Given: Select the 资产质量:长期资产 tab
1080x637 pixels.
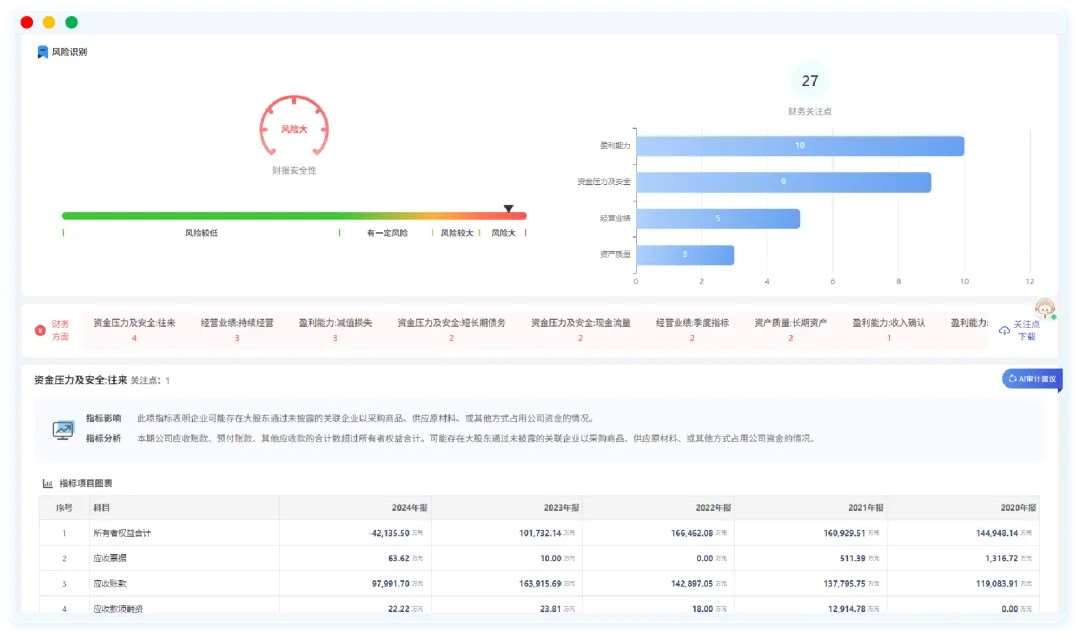Looking at the screenshot, I should tap(790, 330).
